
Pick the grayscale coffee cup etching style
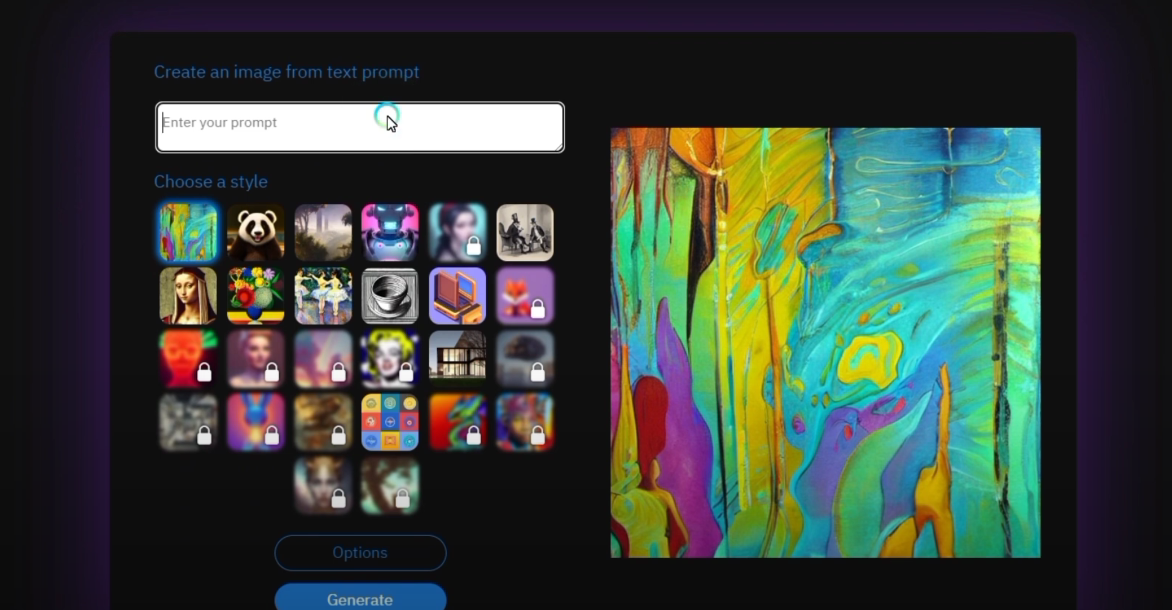coord(390,296)
